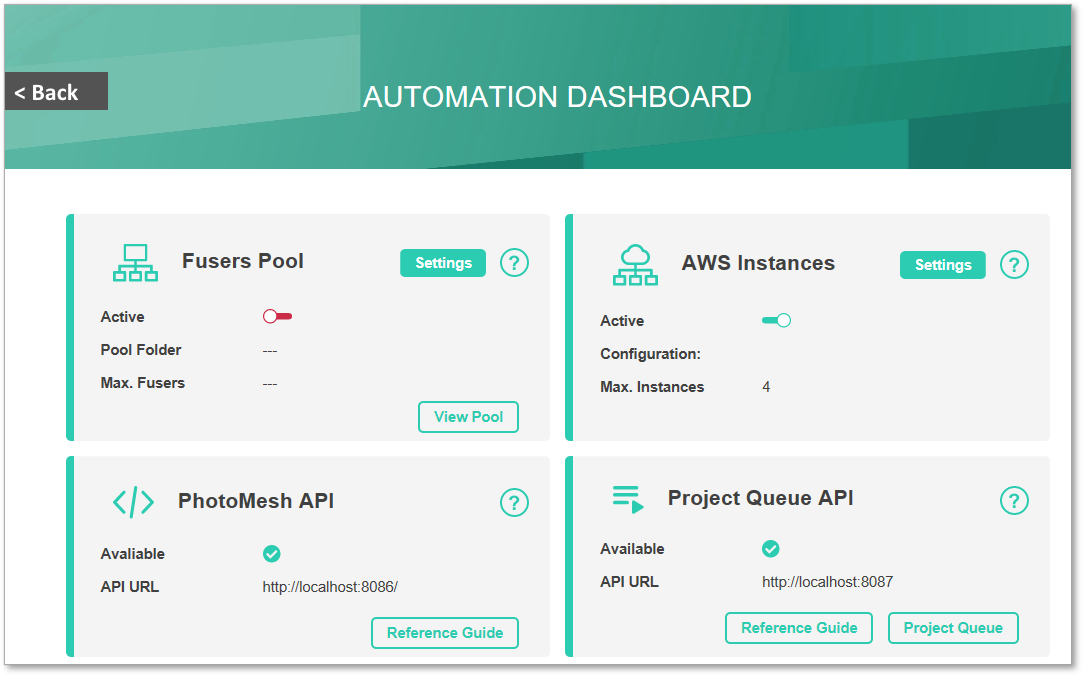Click the Fusers Pool network icon

[x=135, y=262]
